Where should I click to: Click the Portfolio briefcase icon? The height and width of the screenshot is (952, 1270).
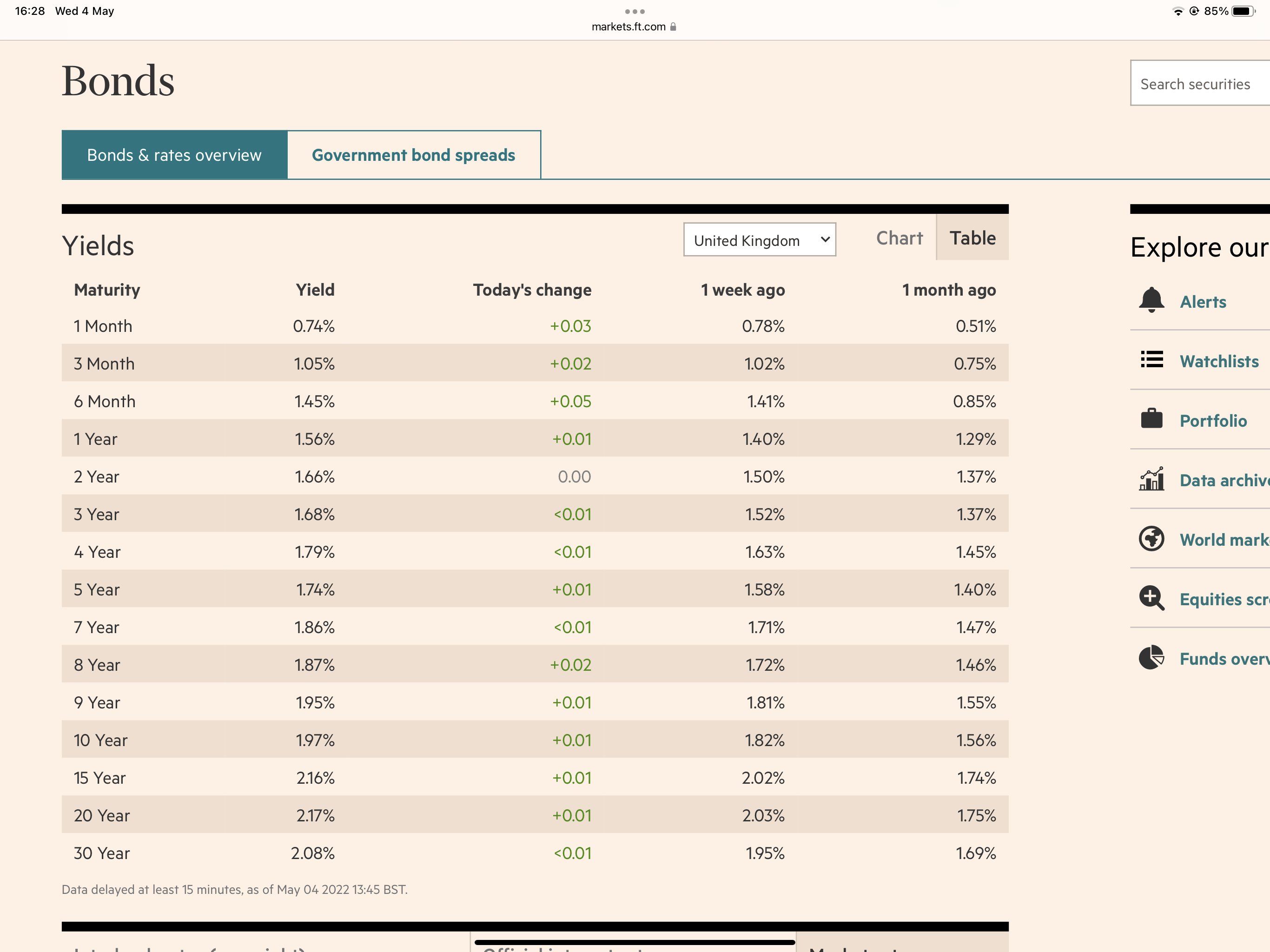click(x=1151, y=418)
